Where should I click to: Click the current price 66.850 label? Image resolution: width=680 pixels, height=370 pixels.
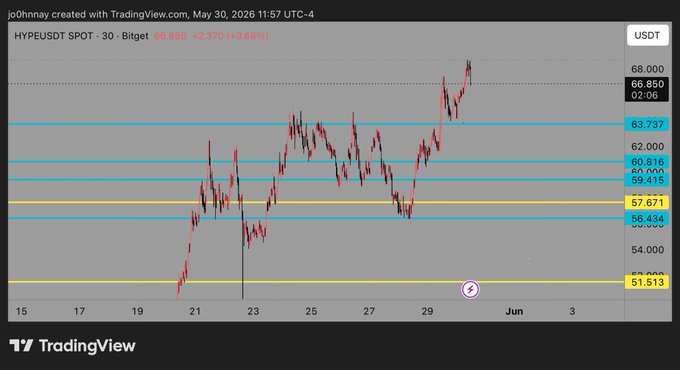pyautogui.click(x=647, y=89)
